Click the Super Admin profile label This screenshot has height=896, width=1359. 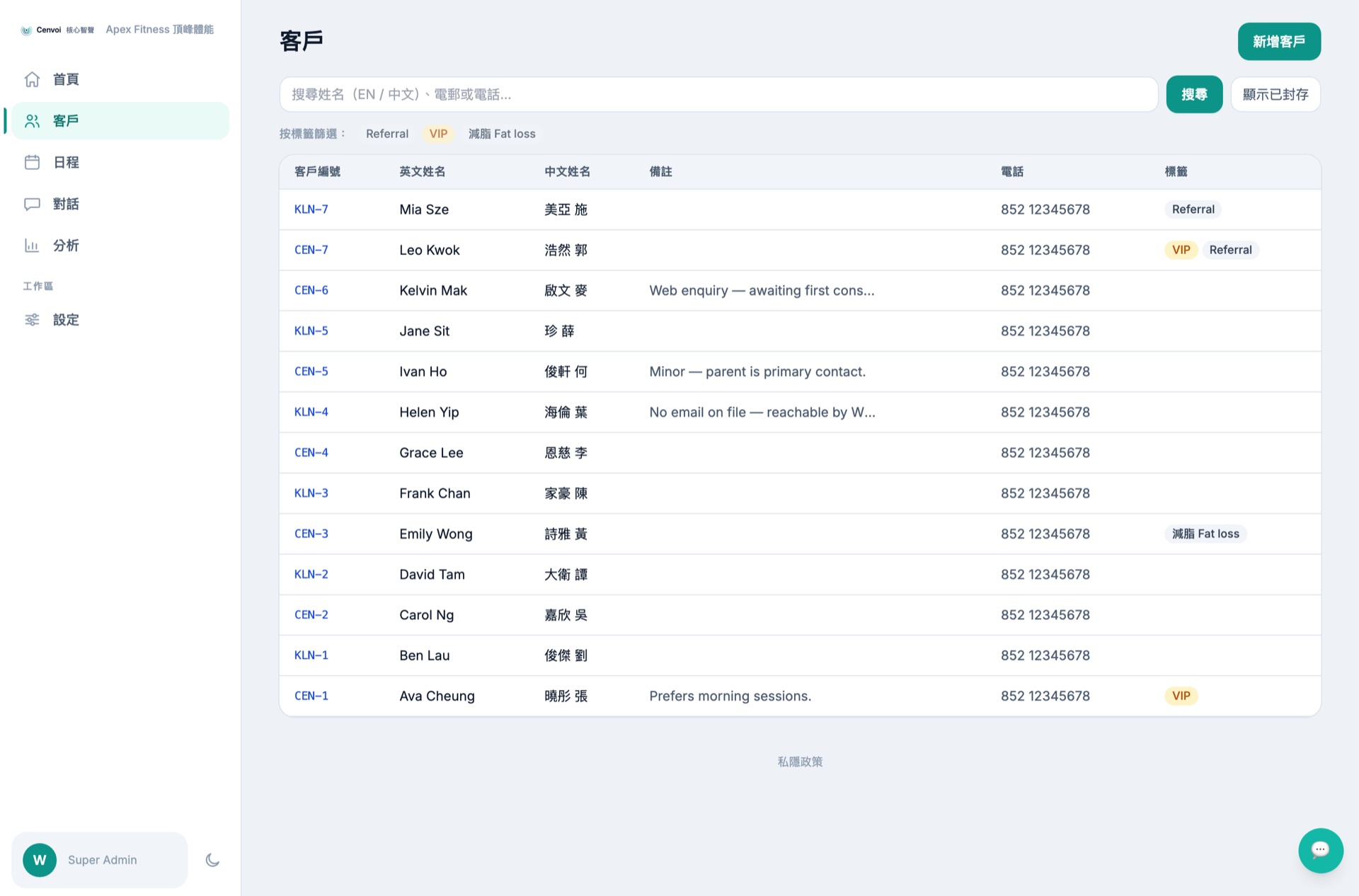(103, 860)
